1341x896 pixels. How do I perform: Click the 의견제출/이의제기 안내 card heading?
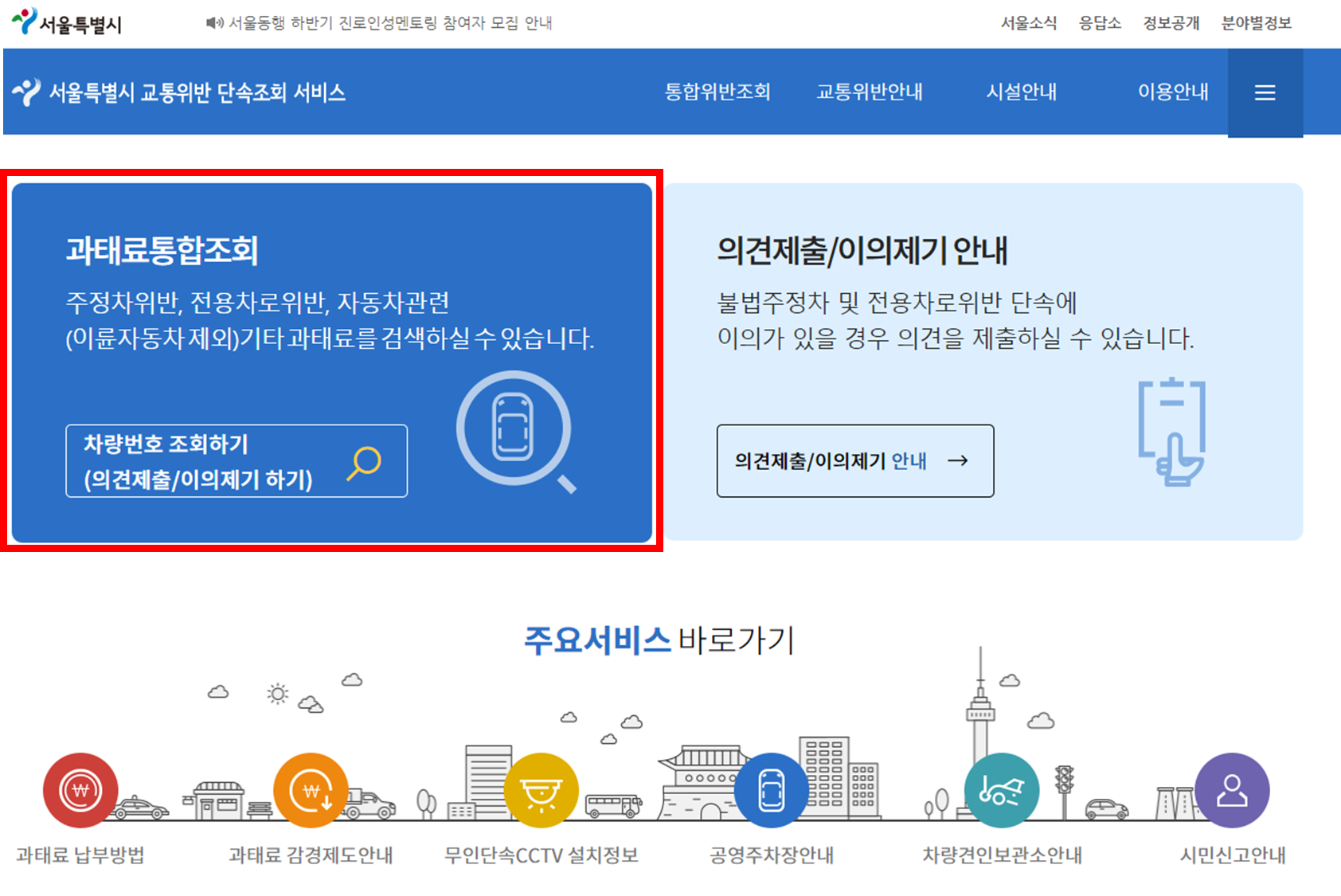(862, 251)
